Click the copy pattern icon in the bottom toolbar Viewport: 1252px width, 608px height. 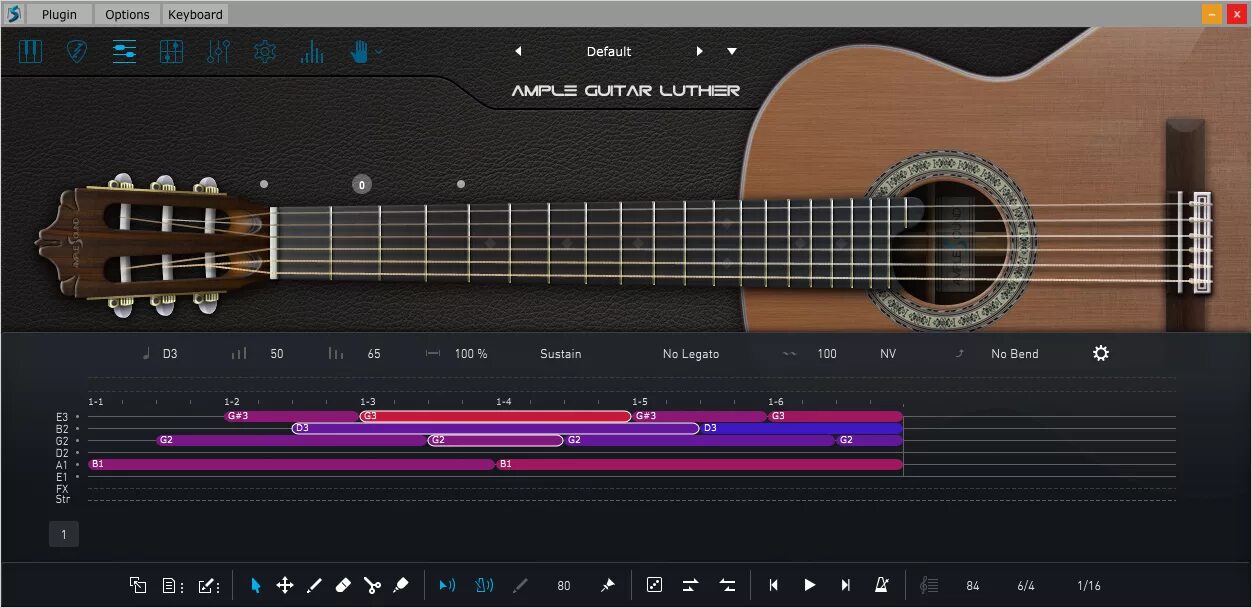[138, 586]
